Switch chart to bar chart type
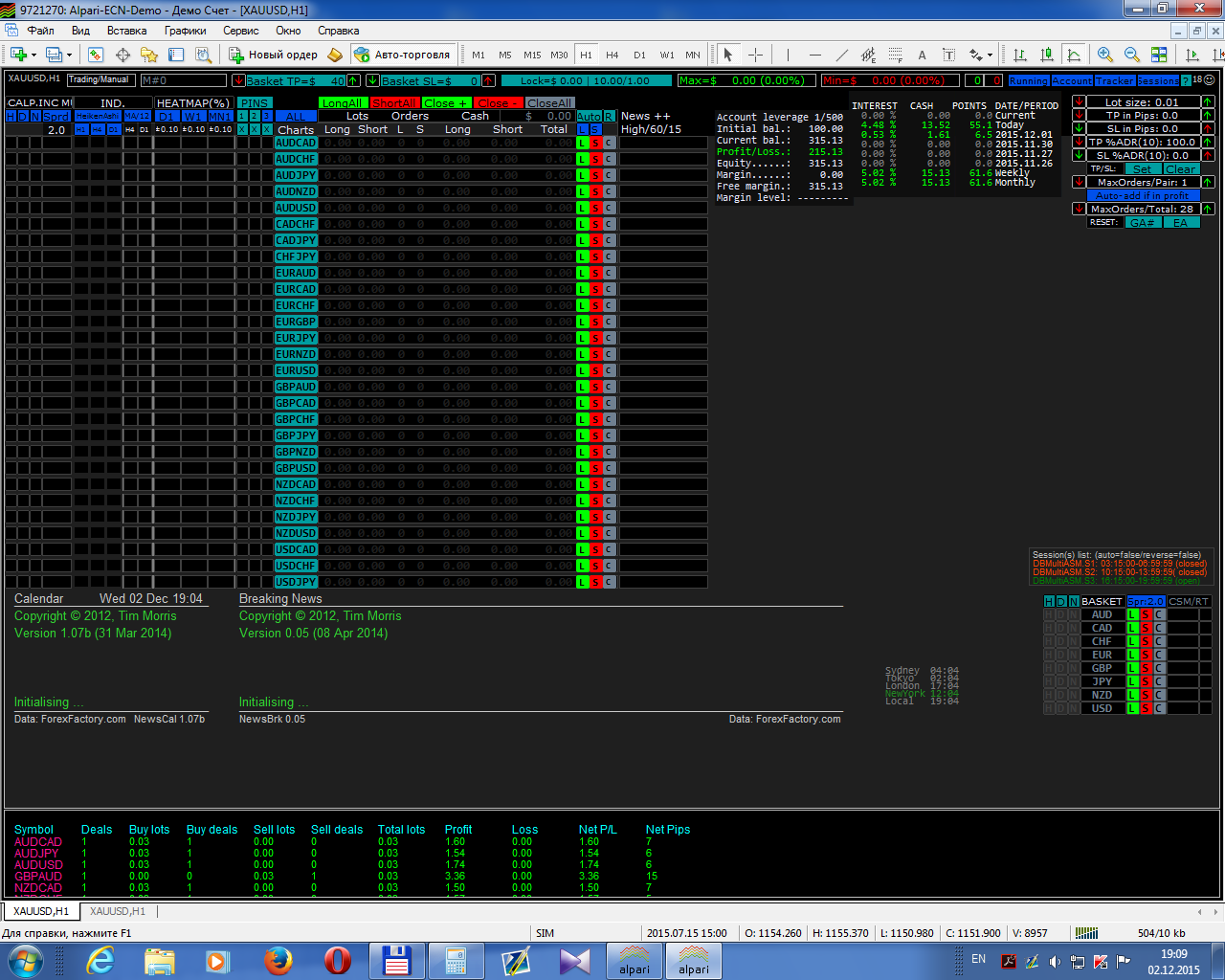This screenshot has height=980, width=1225. [x=1020, y=55]
